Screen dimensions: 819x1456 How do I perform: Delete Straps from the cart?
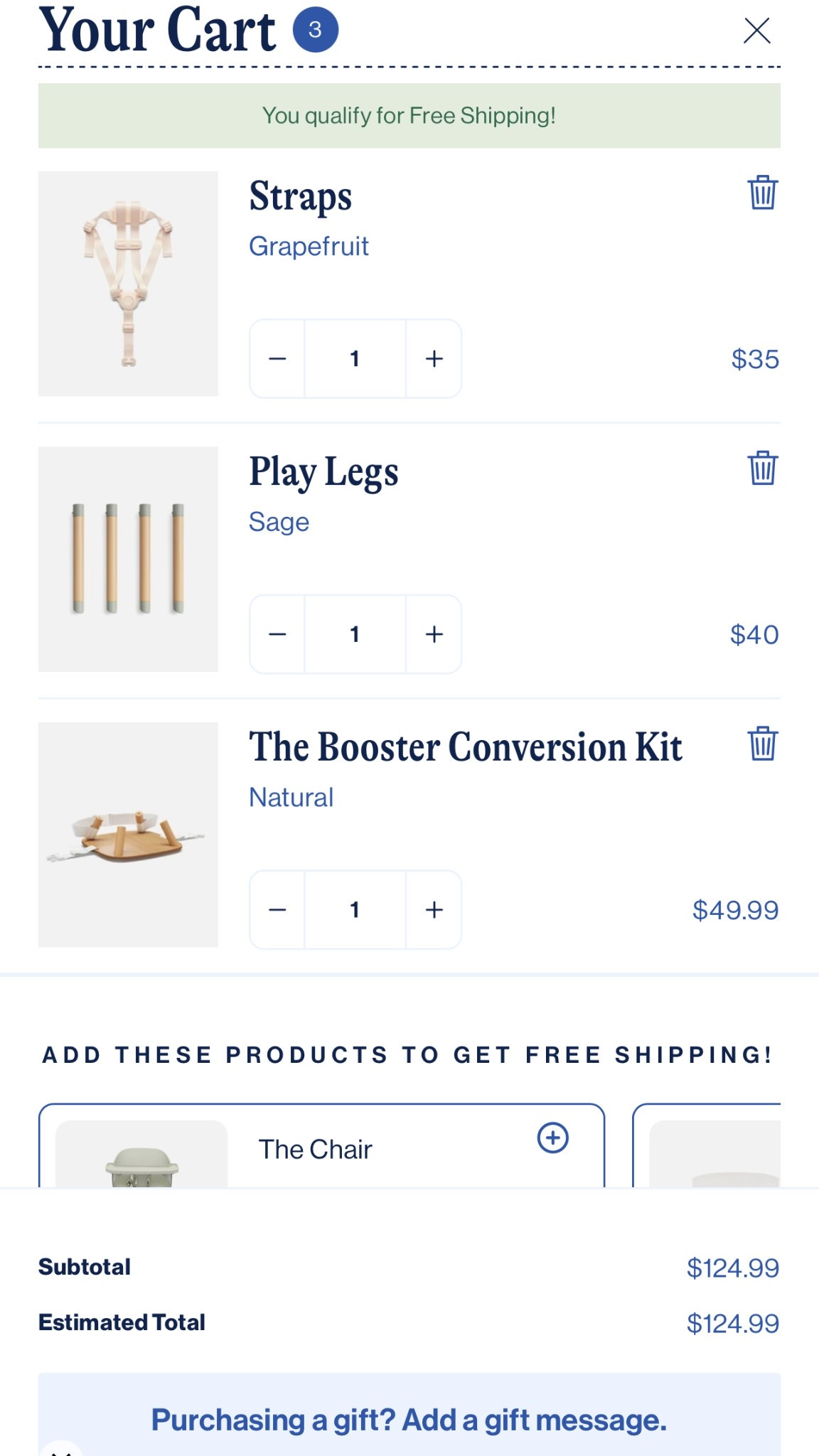tap(762, 193)
